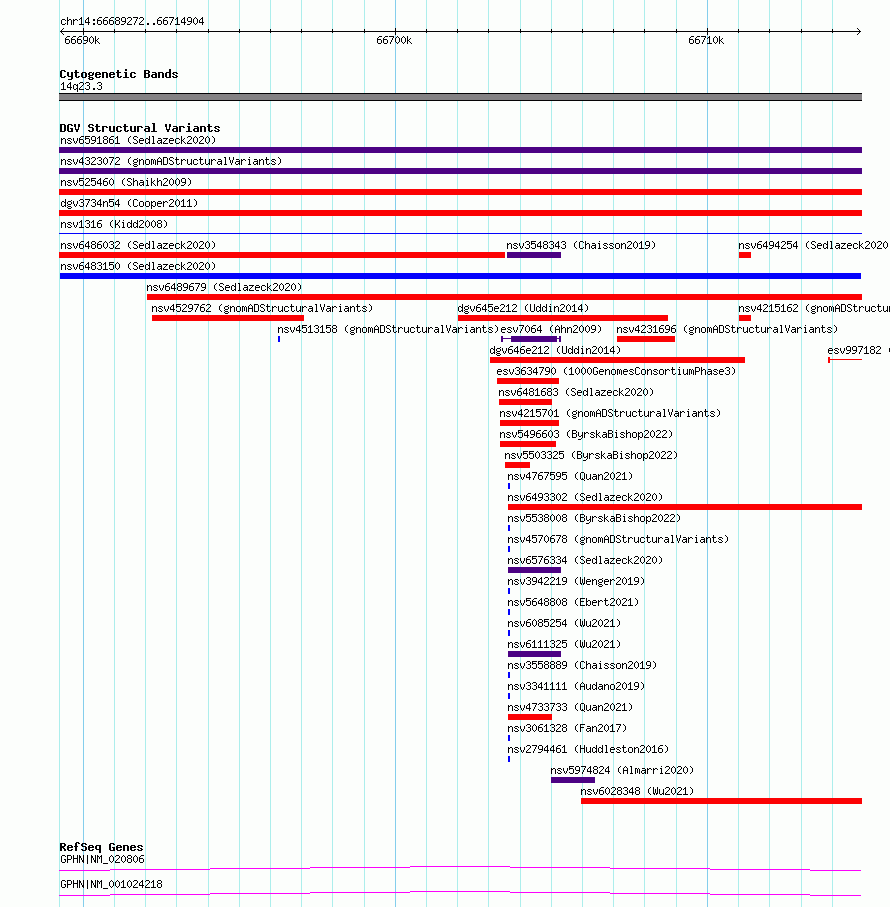890x907 pixels.
Task: Click the nsv6489679 (Sedlazeck2020) label
Action: (224, 287)
